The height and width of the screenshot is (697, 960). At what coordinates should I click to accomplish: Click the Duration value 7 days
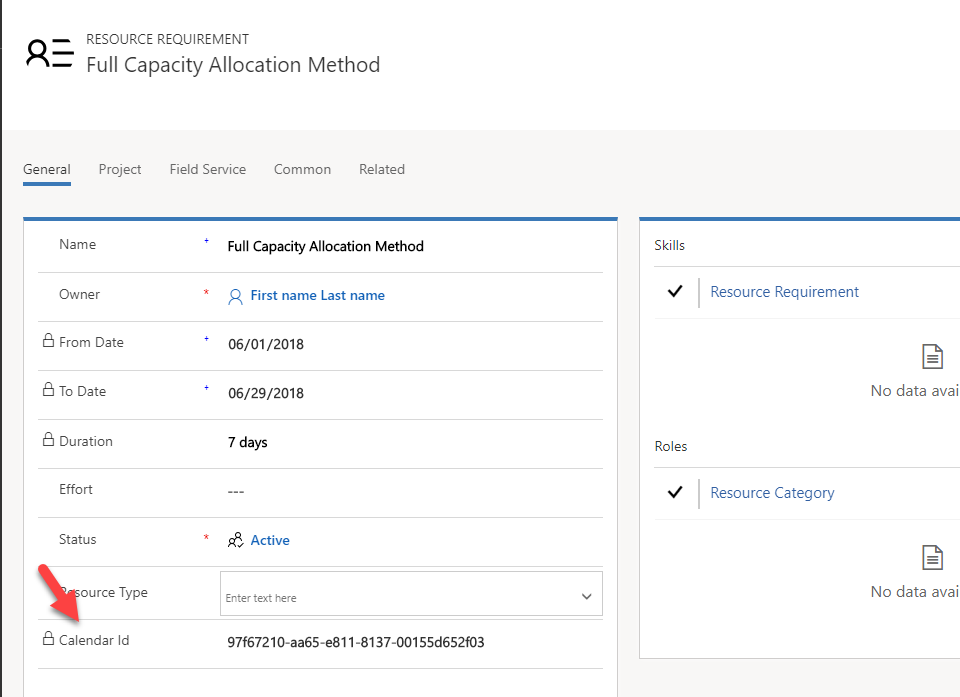point(247,442)
